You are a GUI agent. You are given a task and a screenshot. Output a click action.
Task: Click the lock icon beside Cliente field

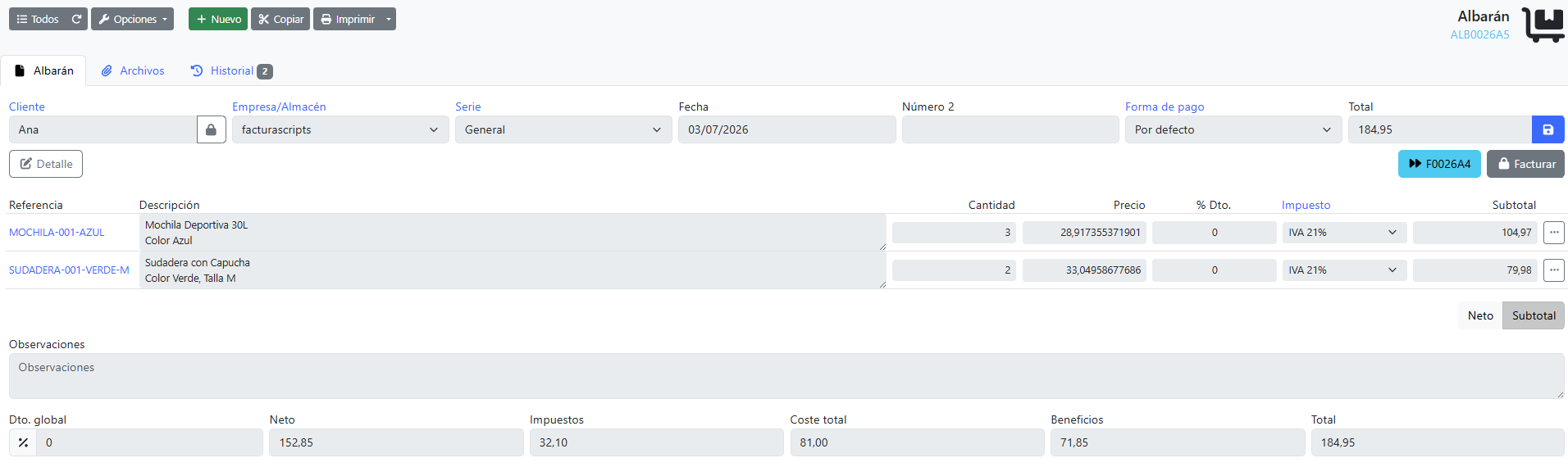212,129
